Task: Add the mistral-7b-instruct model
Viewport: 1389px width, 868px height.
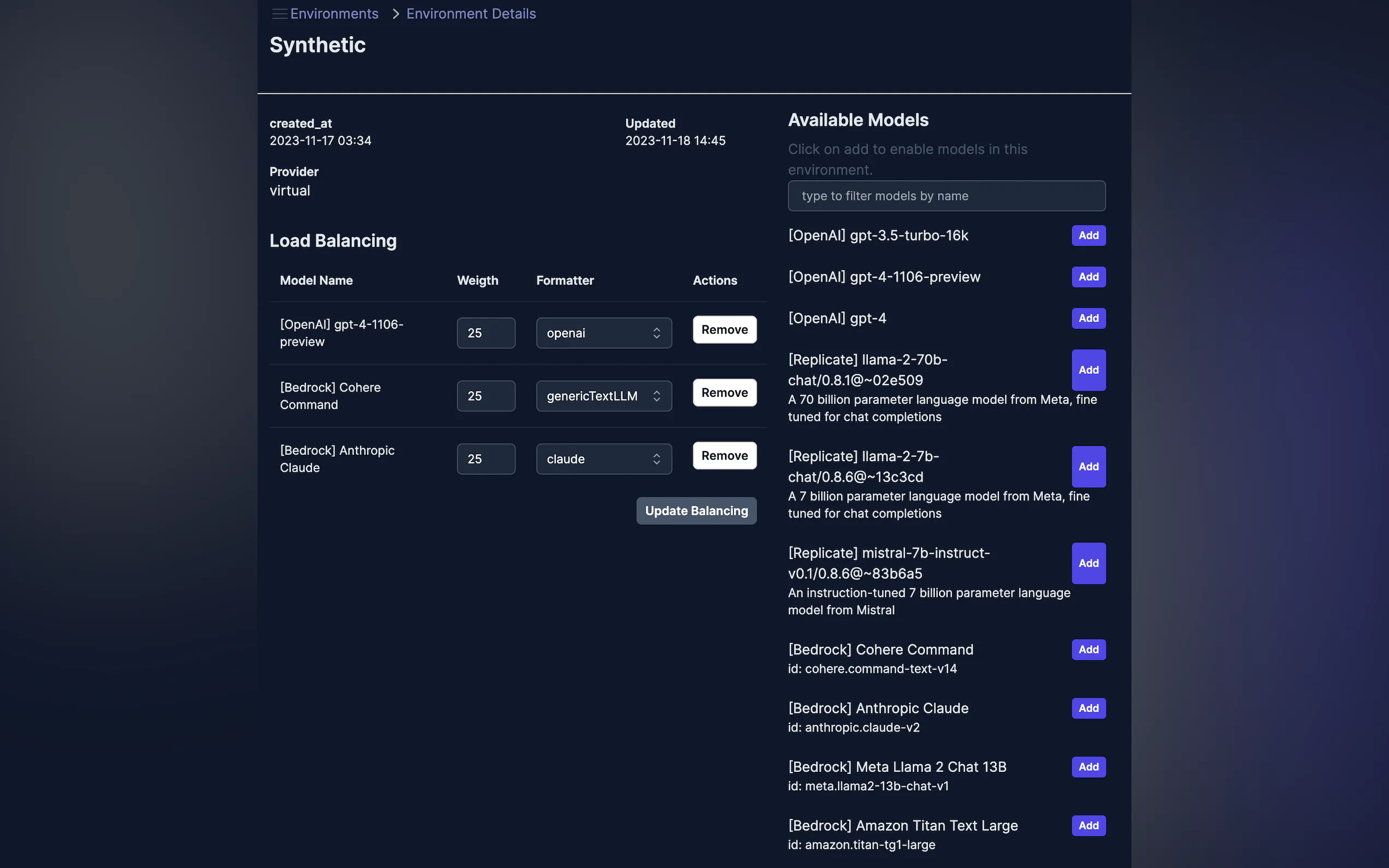Action: [1088, 563]
